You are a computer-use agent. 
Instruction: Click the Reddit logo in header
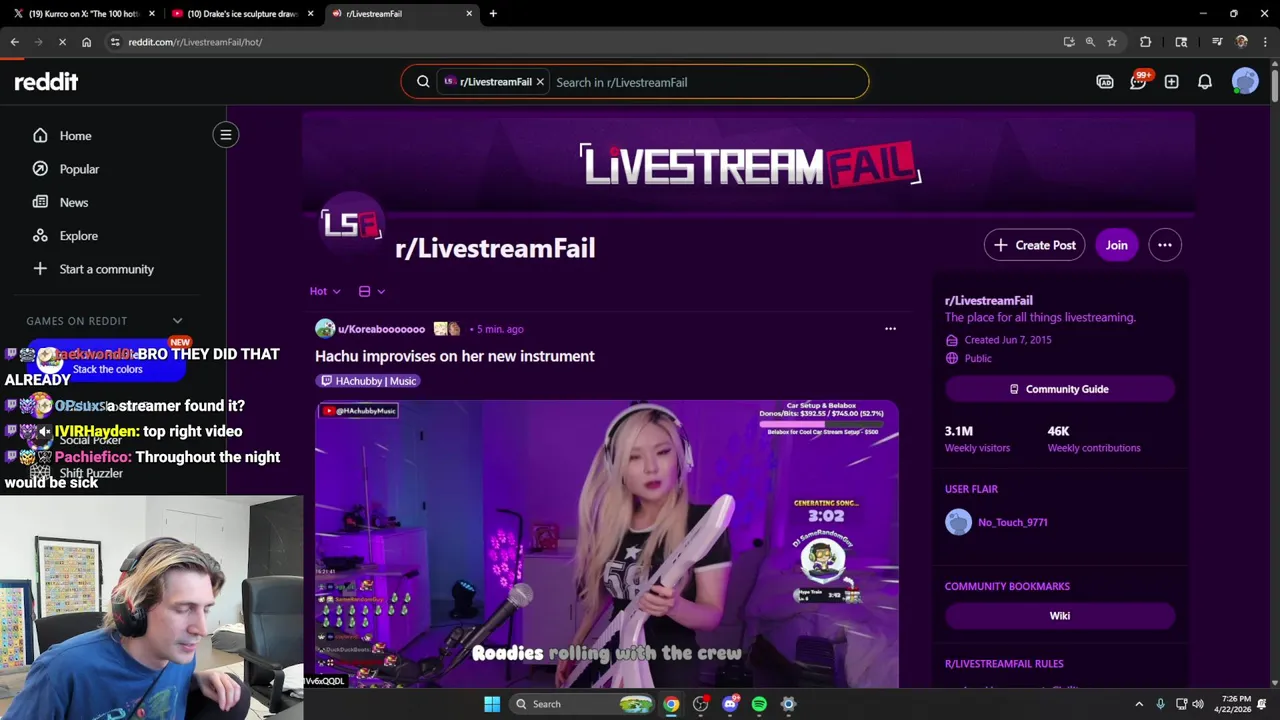46,82
